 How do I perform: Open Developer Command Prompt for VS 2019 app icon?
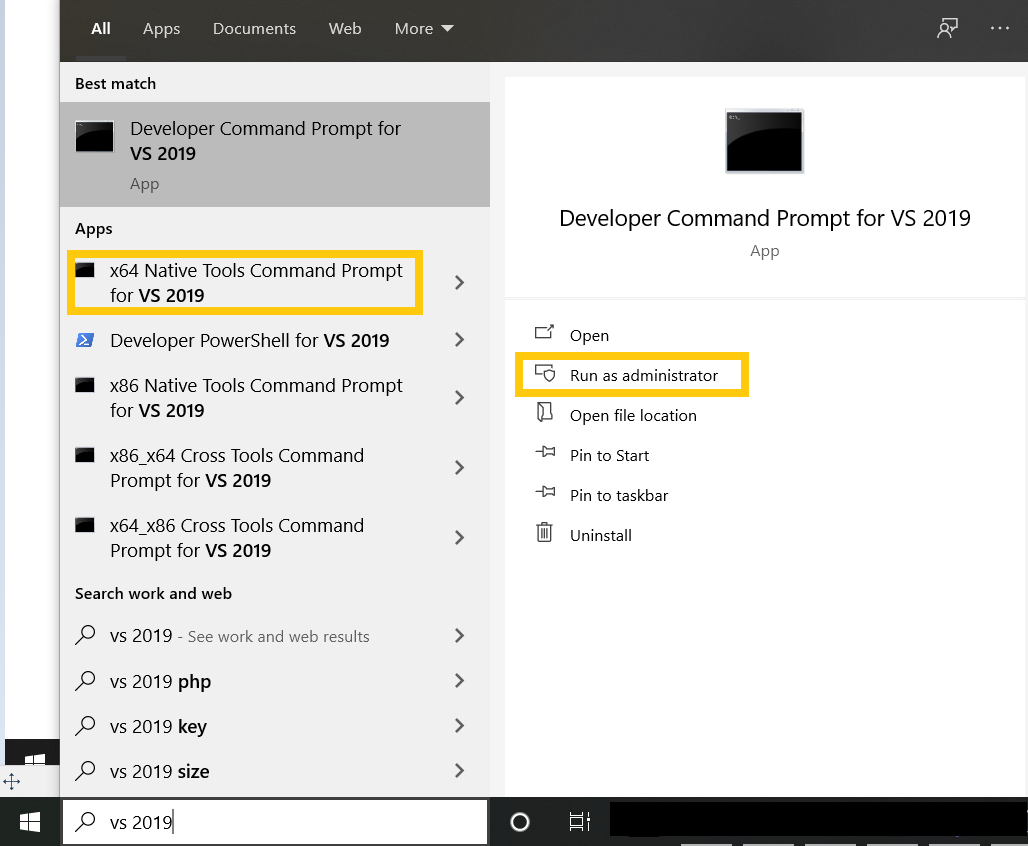pyautogui.click(x=94, y=136)
